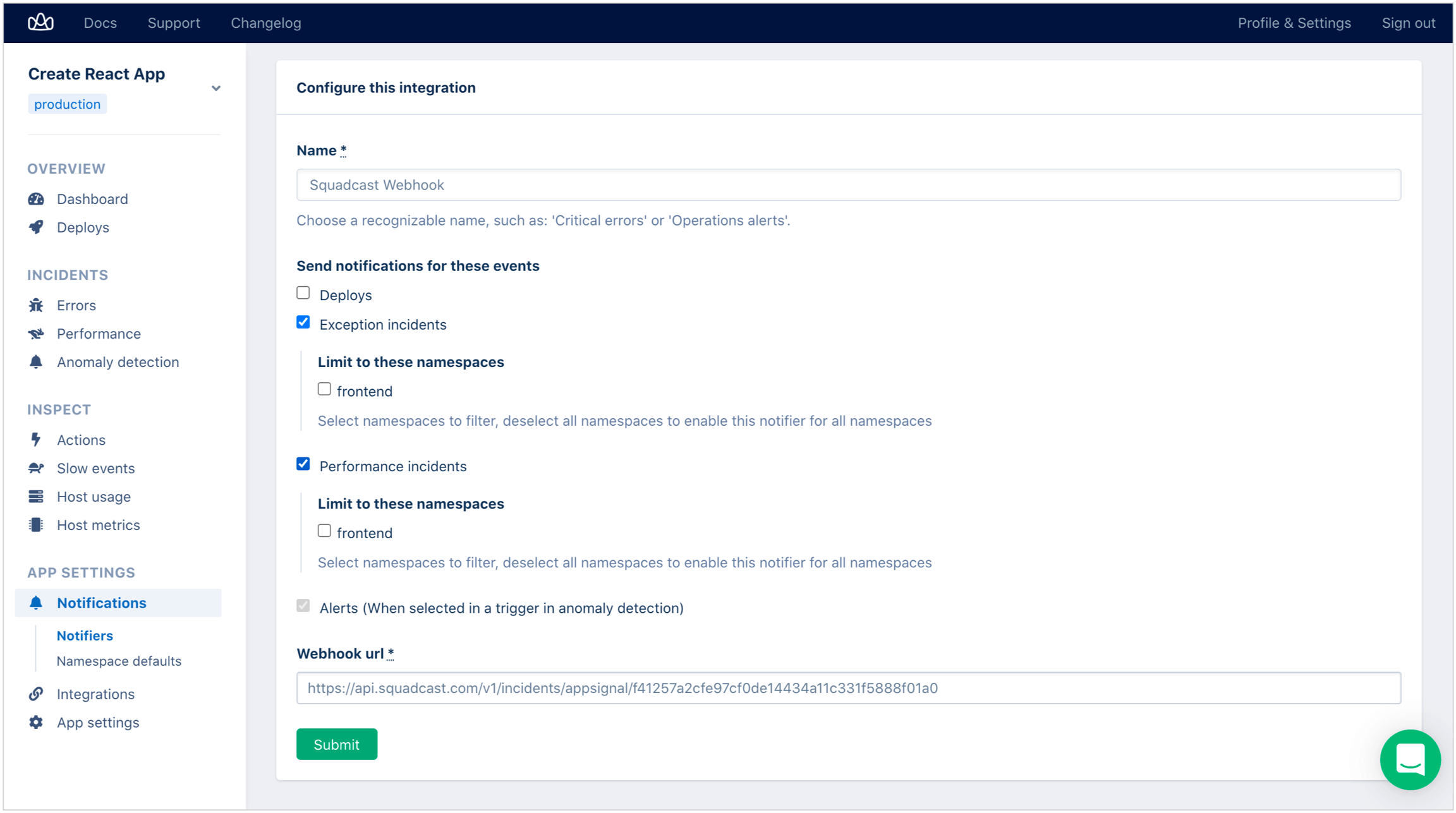Click the Anomaly detection bell icon
Image resolution: width=1456 pixels, height=813 pixels.
click(36, 362)
